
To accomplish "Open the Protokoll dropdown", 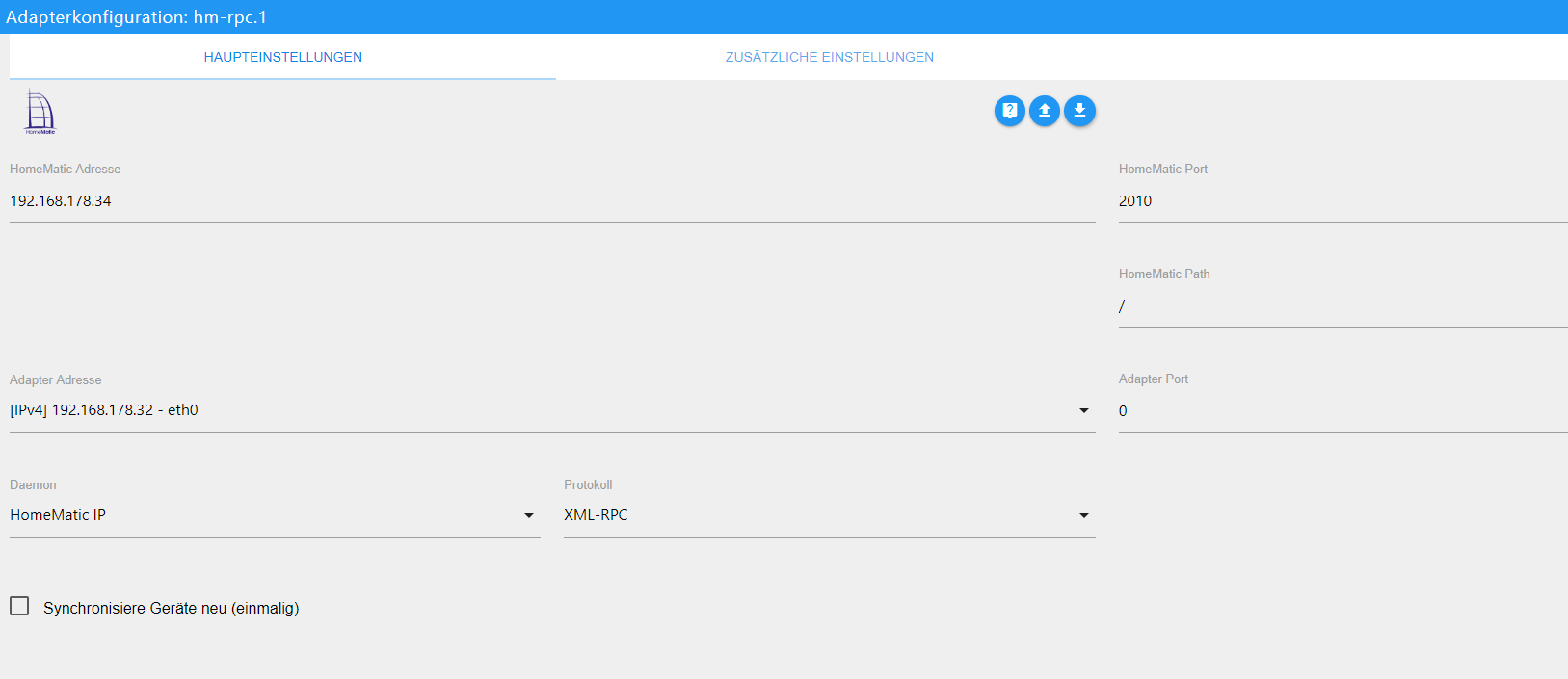I will [x=830, y=515].
